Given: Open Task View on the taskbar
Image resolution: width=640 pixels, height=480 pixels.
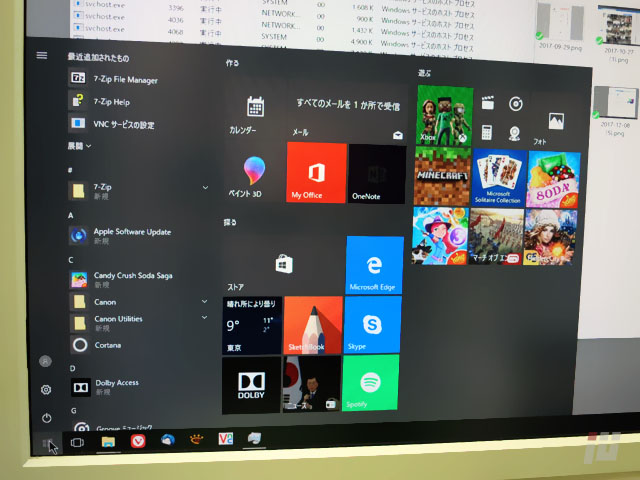Looking at the screenshot, I should point(78,442).
